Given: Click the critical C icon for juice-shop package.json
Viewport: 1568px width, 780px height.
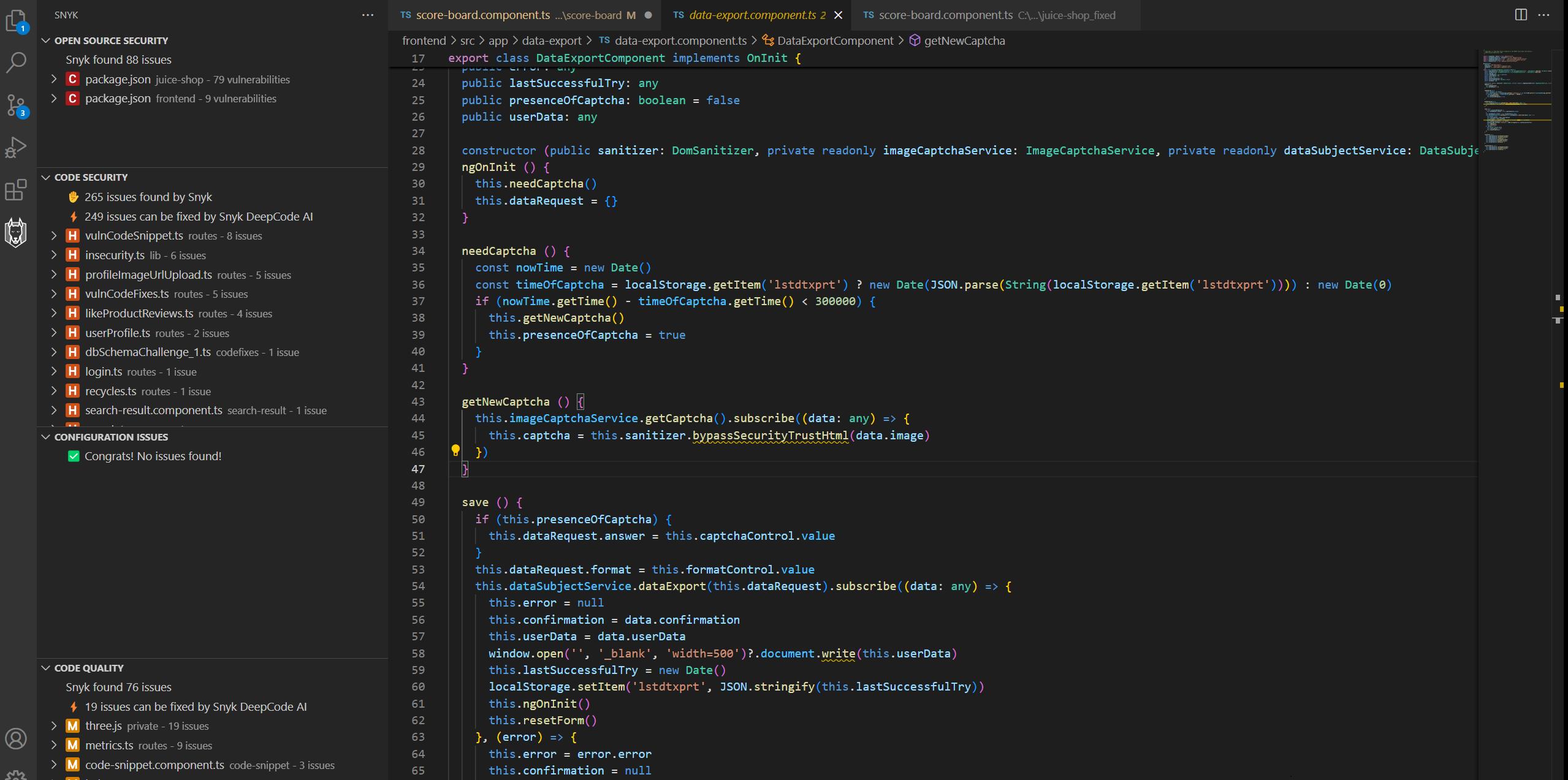Looking at the screenshot, I should tap(72, 79).
